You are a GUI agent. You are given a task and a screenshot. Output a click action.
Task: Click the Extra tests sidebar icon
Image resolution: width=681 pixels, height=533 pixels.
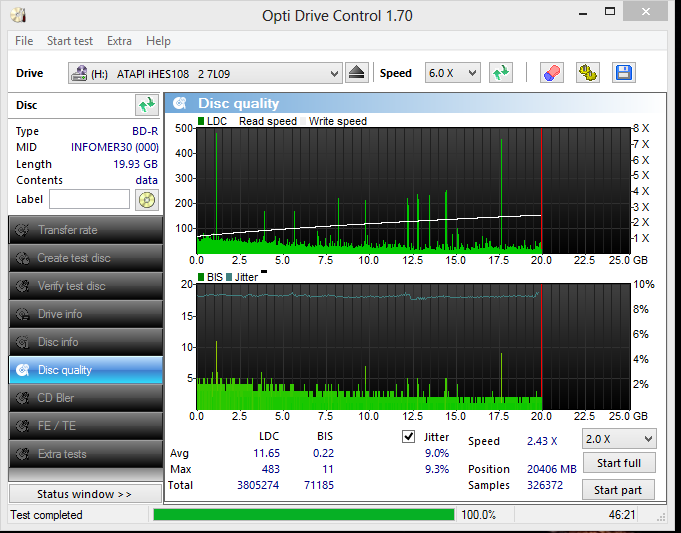22,454
